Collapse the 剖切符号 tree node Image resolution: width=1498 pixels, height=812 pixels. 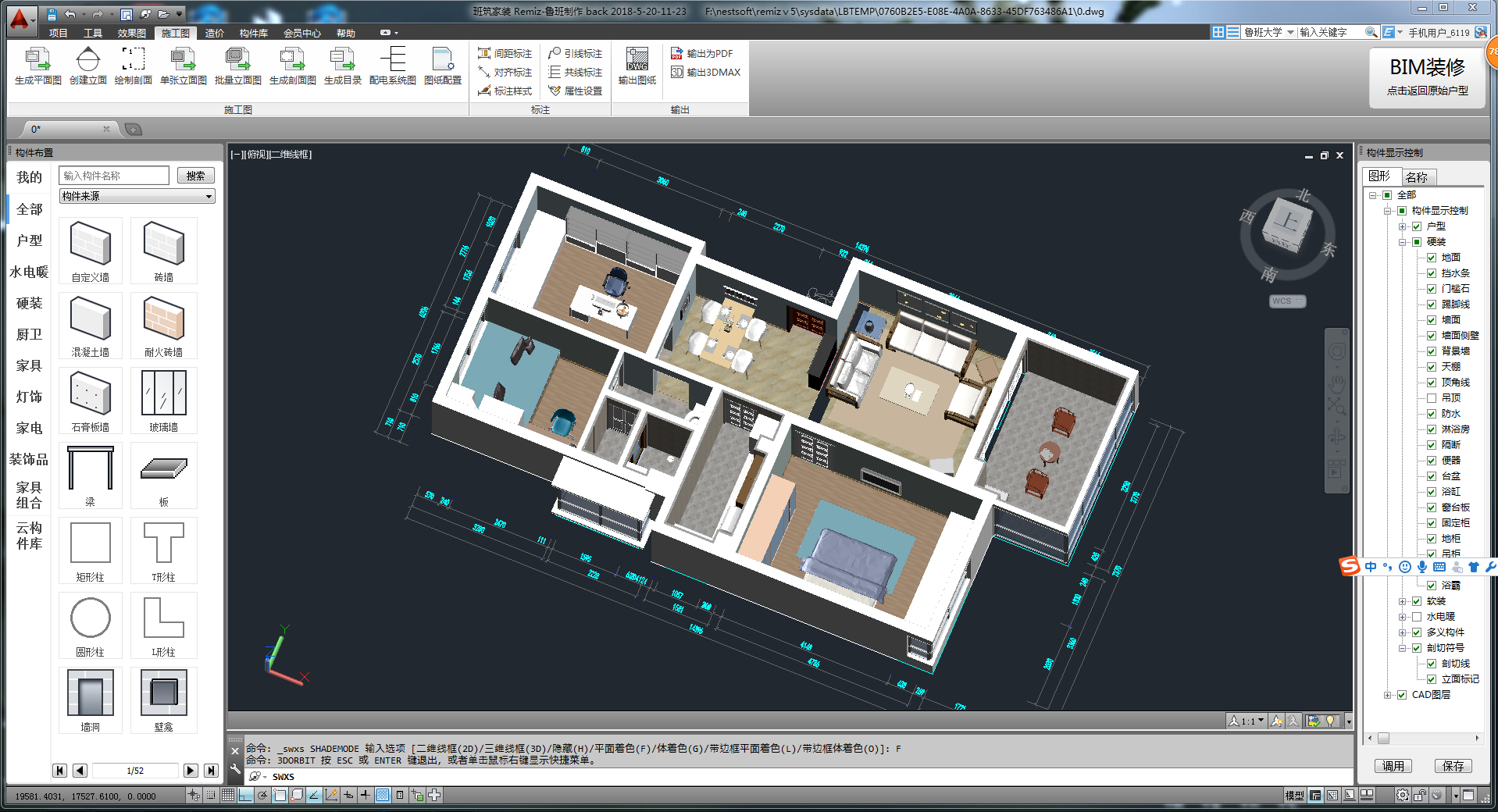point(1403,648)
